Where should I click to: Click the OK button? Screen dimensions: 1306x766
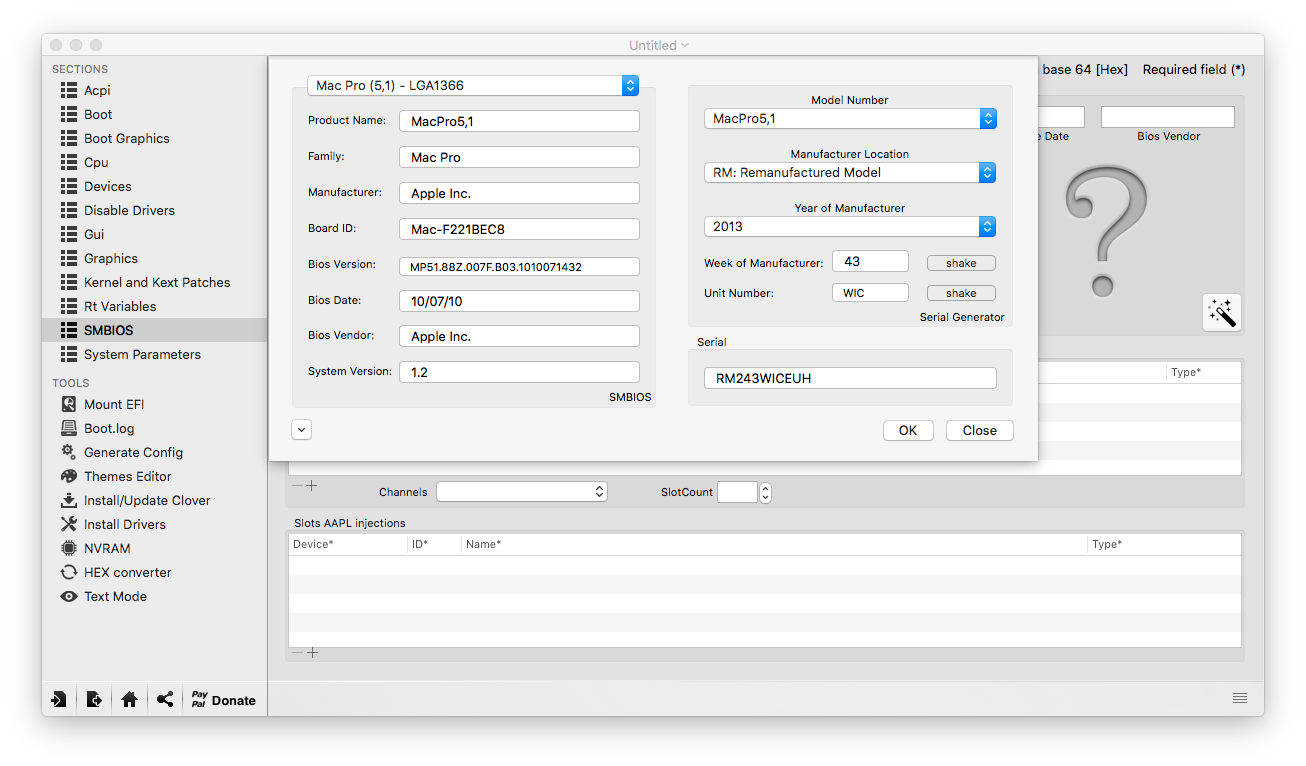point(907,430)
